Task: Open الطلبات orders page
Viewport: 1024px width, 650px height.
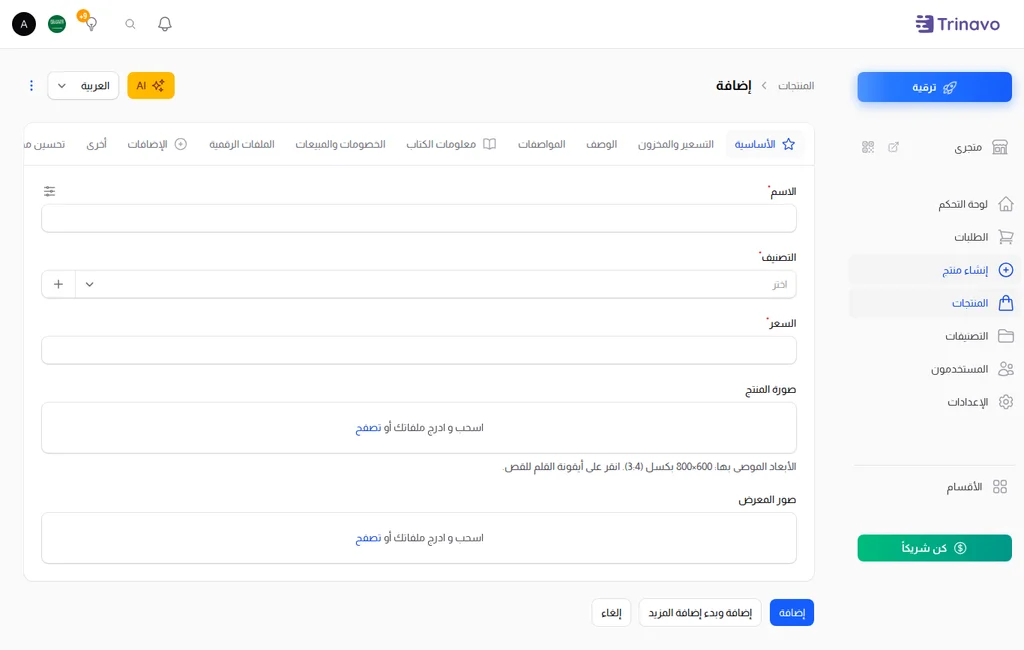Action: point(971,237)
